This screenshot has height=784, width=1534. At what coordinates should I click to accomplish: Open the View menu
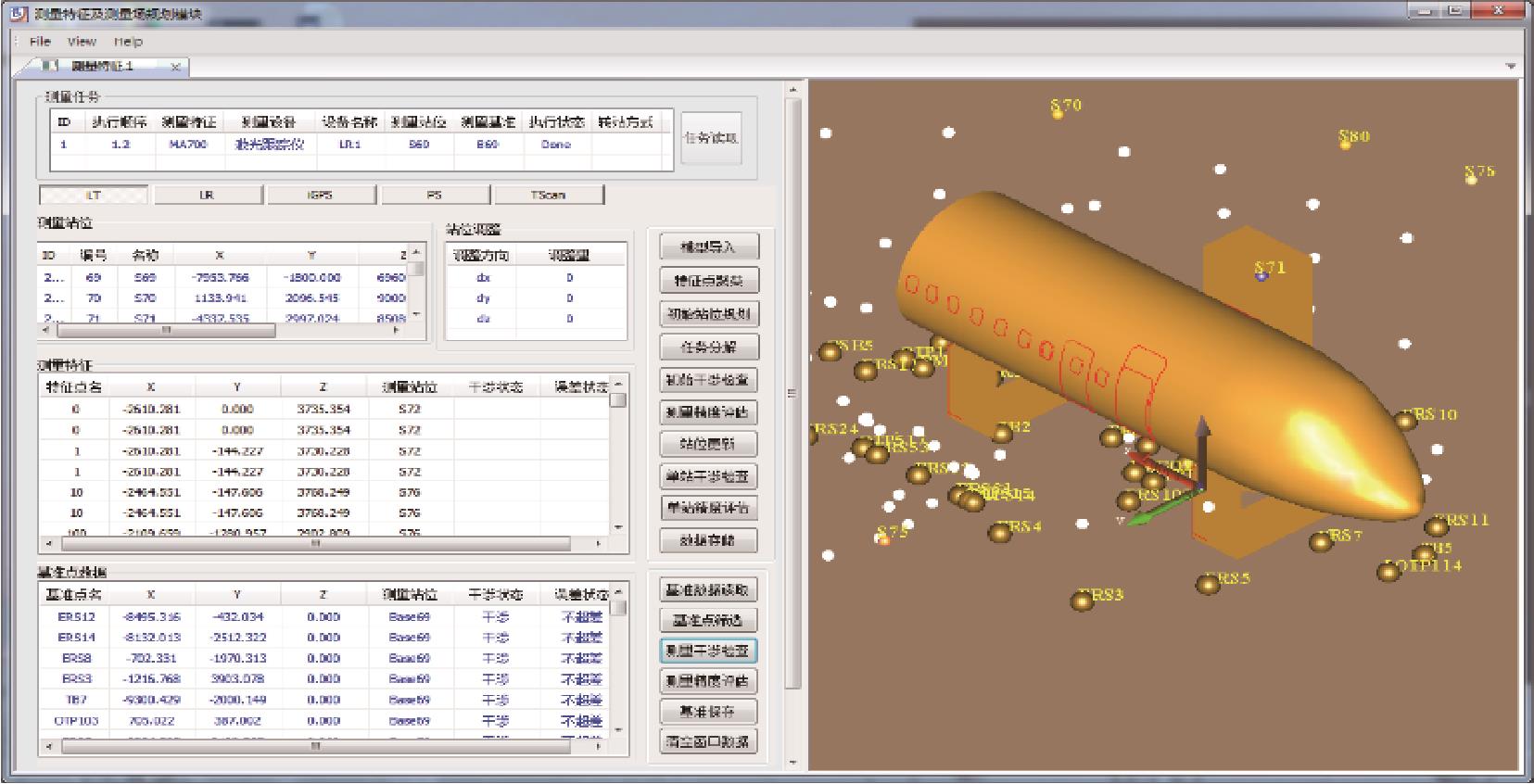tap(82, 41)
